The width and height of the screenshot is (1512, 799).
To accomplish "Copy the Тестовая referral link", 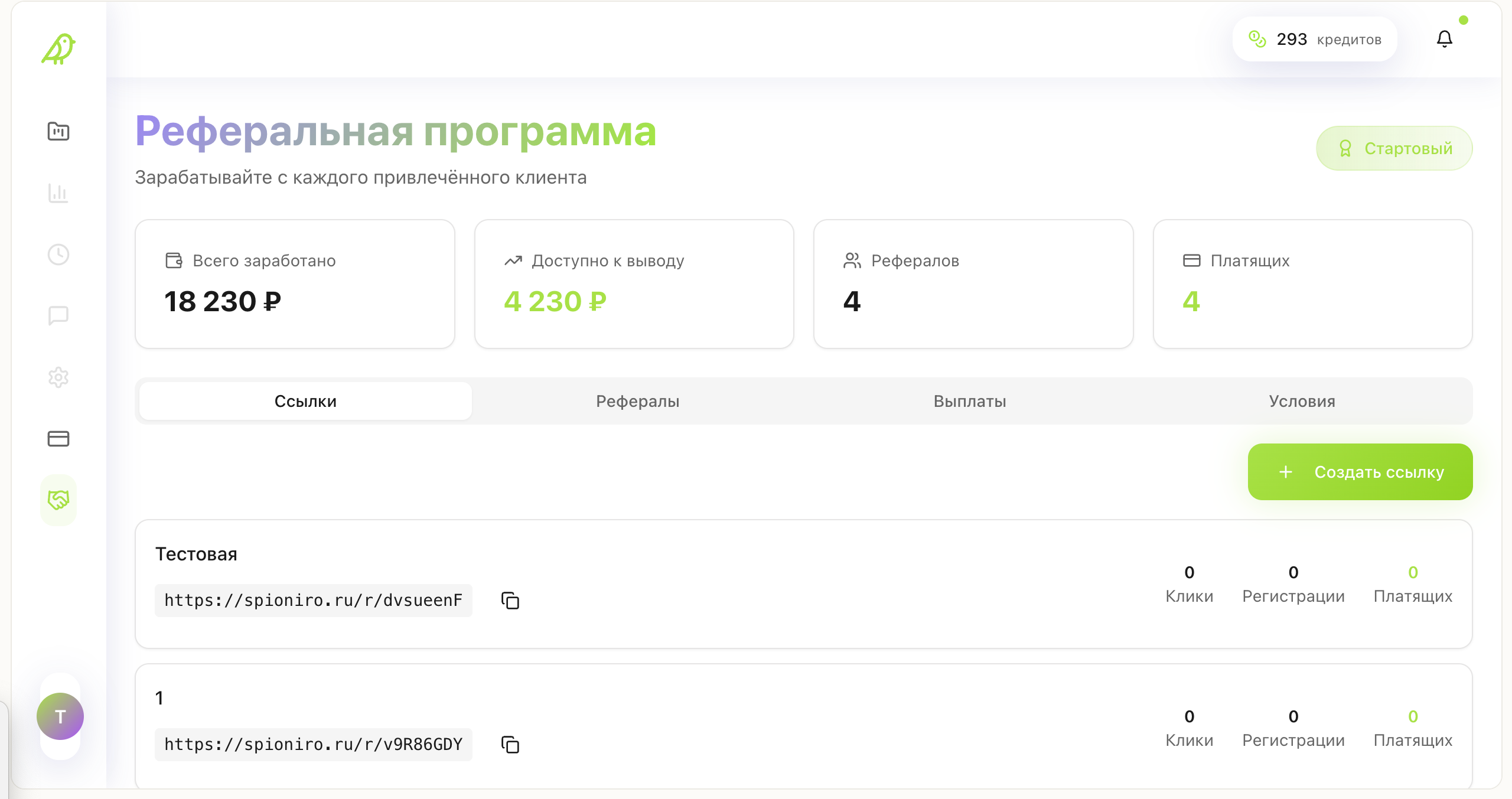I will pyautogui.click(x=509, y=601).
